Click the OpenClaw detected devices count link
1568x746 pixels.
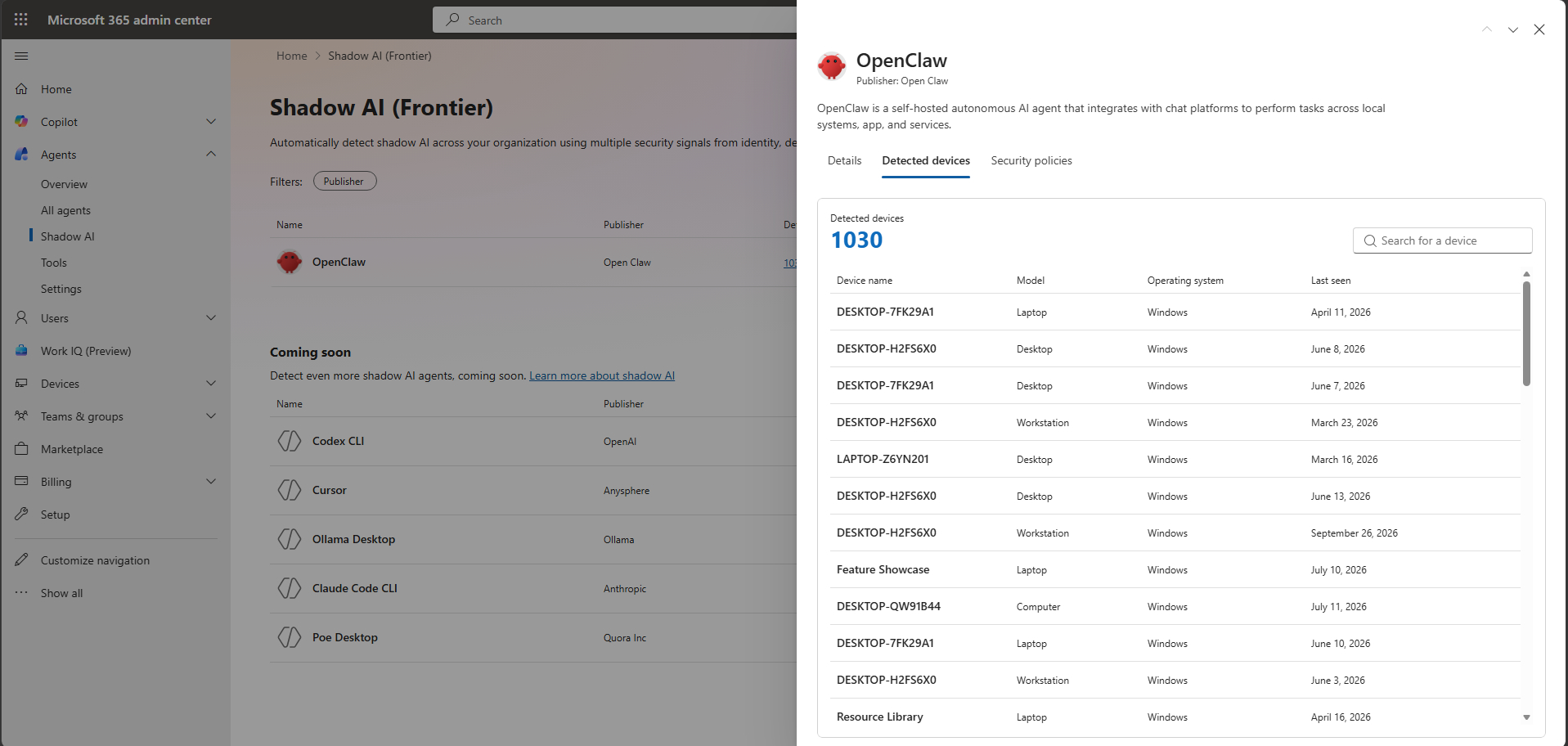pyautogui.click(x=790, y=263)
